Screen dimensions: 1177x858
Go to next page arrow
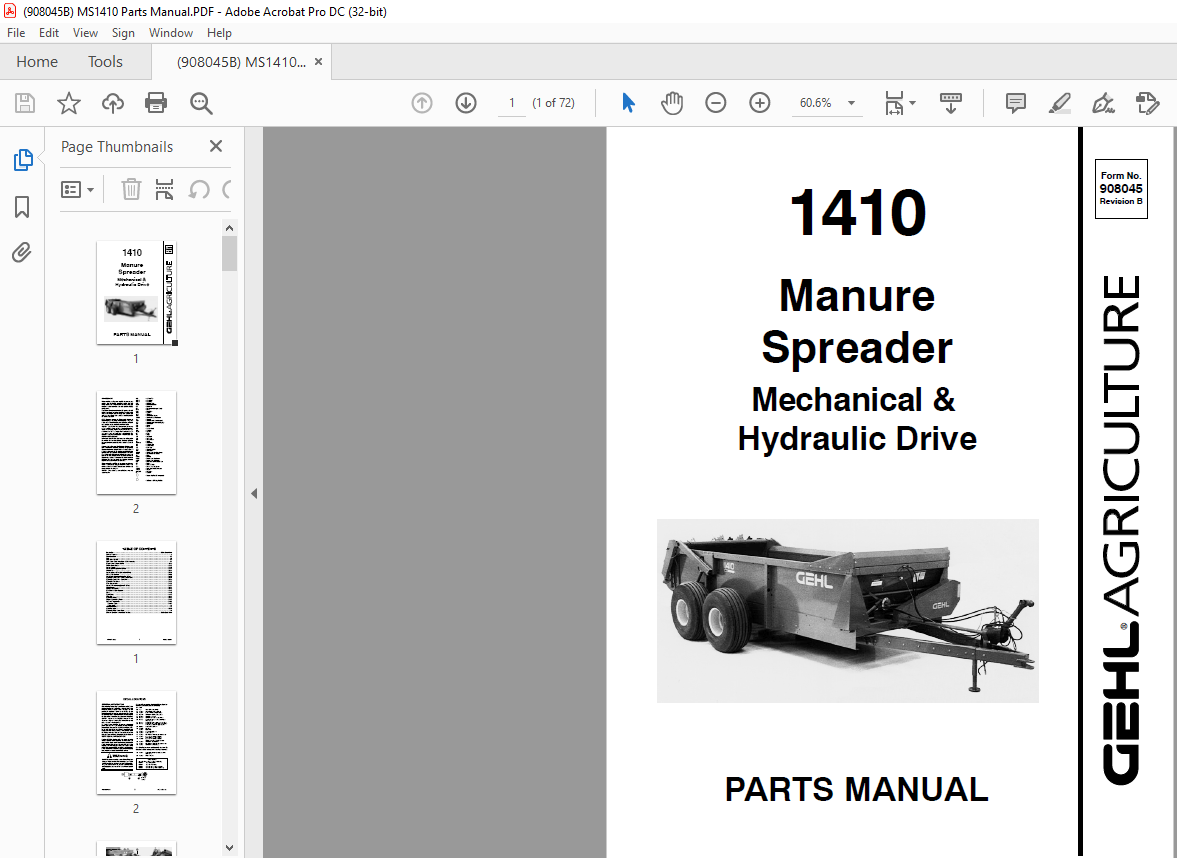coord(466,103)
